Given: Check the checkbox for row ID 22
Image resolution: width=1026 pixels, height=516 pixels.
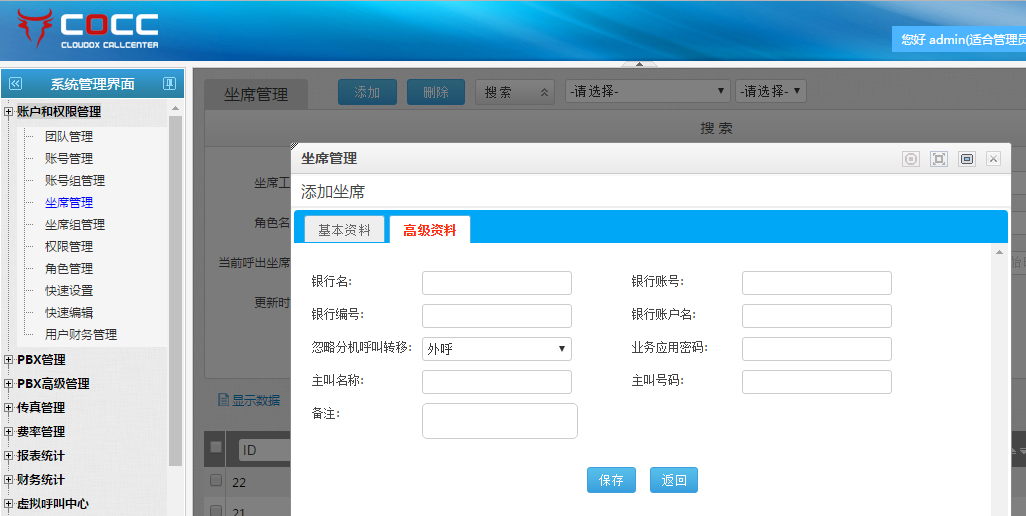Looking at the screenshot, I should coord(215,481).
